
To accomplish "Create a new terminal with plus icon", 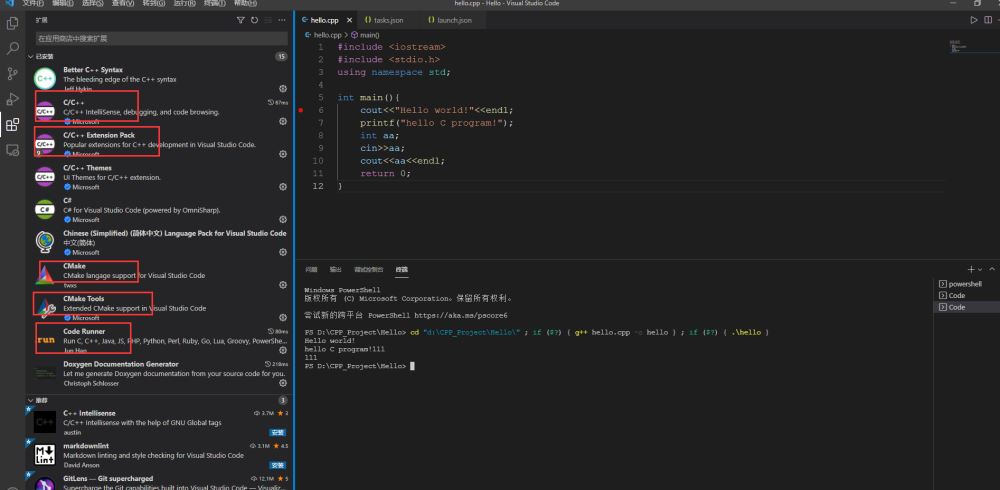I will (971, 270).
